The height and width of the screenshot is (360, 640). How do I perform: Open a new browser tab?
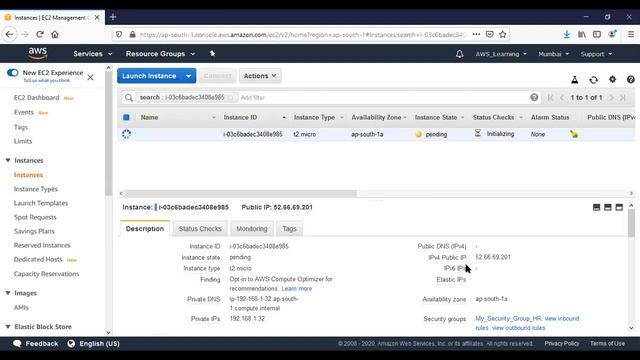pyautogui.click(x=113, y=17)
